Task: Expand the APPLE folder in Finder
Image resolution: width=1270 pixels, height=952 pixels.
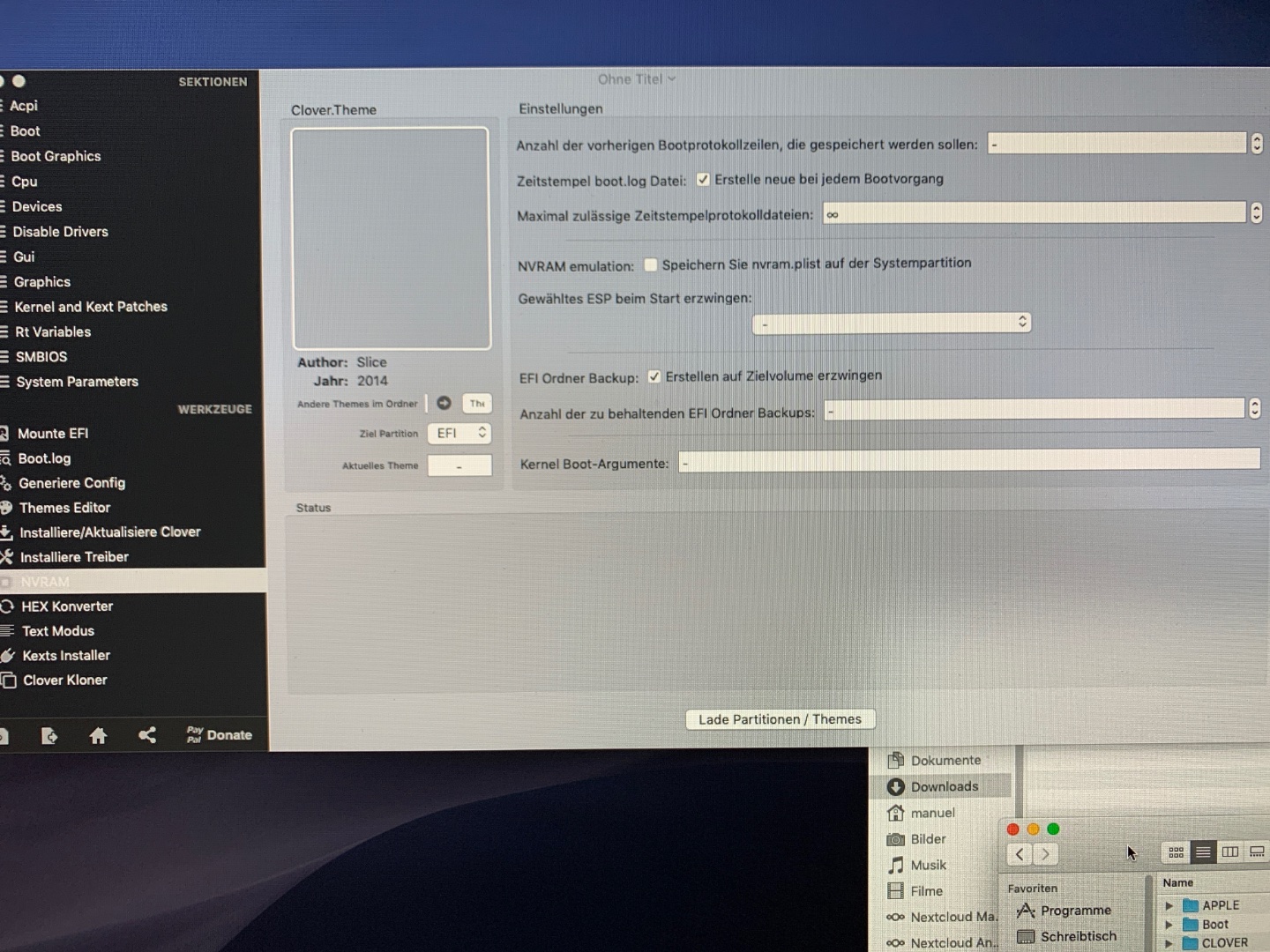Action: [x=1169, y=905]
